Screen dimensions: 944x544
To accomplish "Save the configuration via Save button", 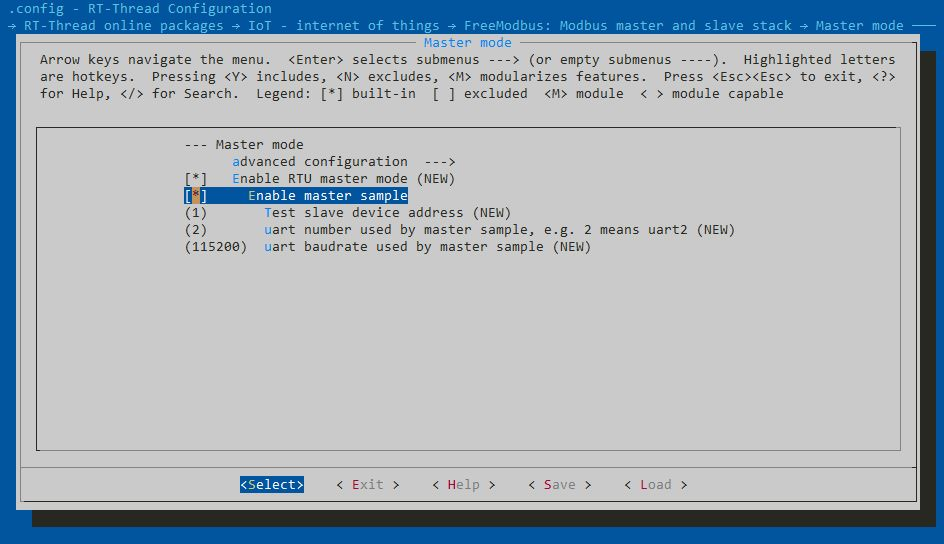I will (560, 484).
